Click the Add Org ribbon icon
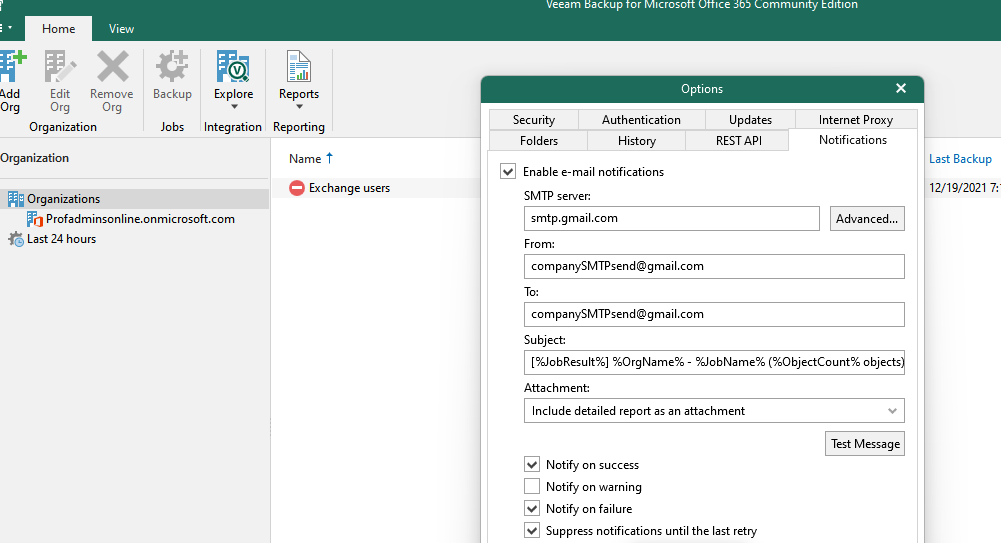 (11, 67)
